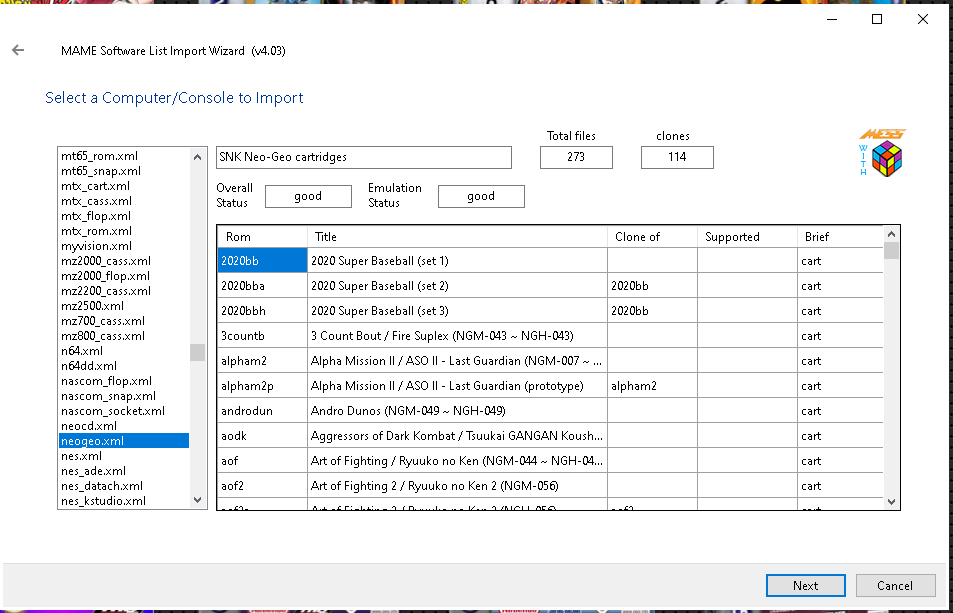The height and width of the screenshot is (613, 953).
Task: Select nascom_socket.xml in the list
Action: (124, 411)
